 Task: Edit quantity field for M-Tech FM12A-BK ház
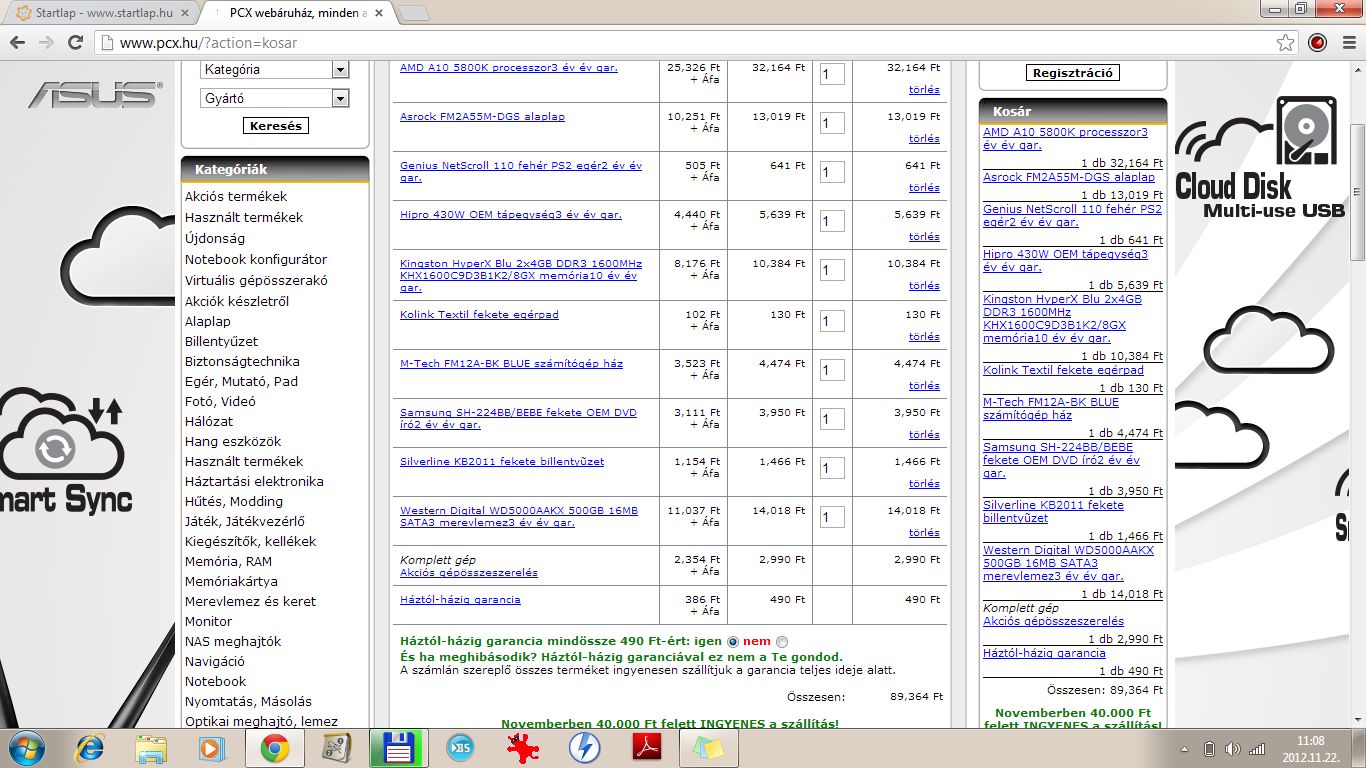click(832, 371)
